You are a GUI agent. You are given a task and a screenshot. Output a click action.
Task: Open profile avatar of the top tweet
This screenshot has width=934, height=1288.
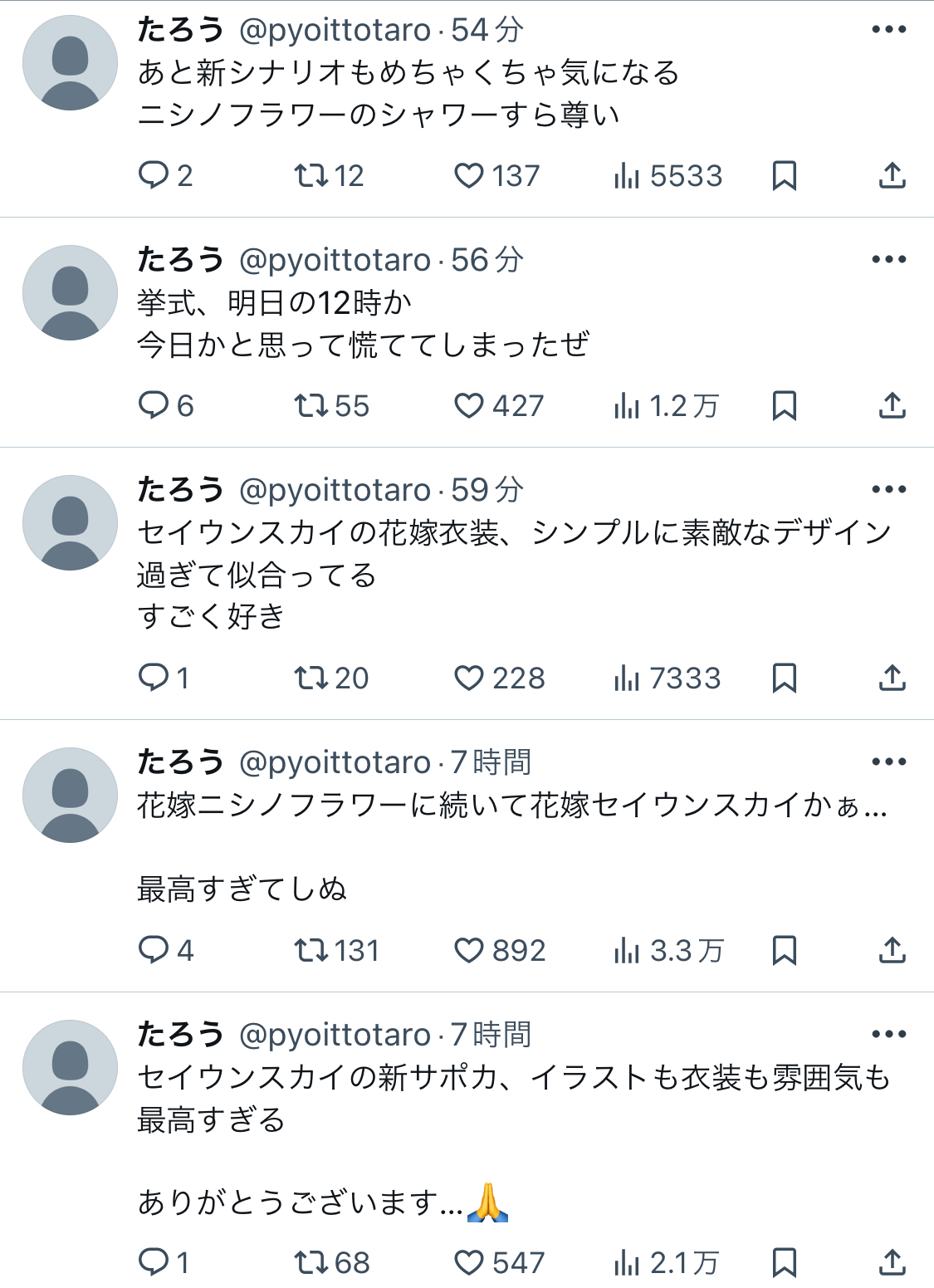(70, 63)
